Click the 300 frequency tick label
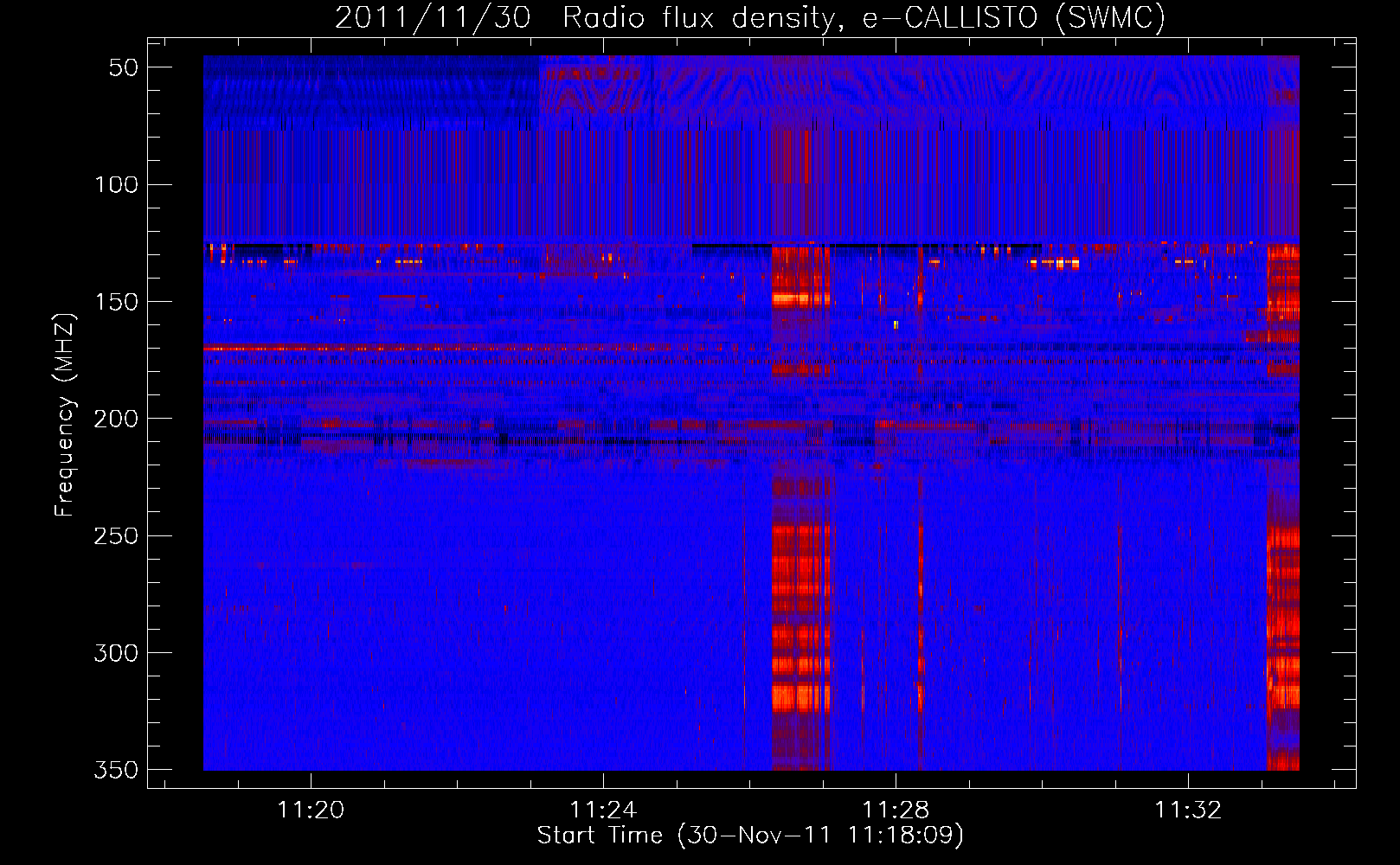The height and width of the screenshot is (865, 1400). coord(116,653)
